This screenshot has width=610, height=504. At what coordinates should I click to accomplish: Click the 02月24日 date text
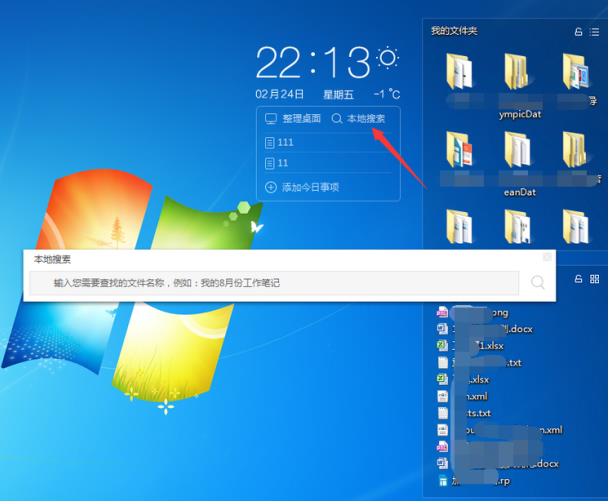(x=279, y=94)
